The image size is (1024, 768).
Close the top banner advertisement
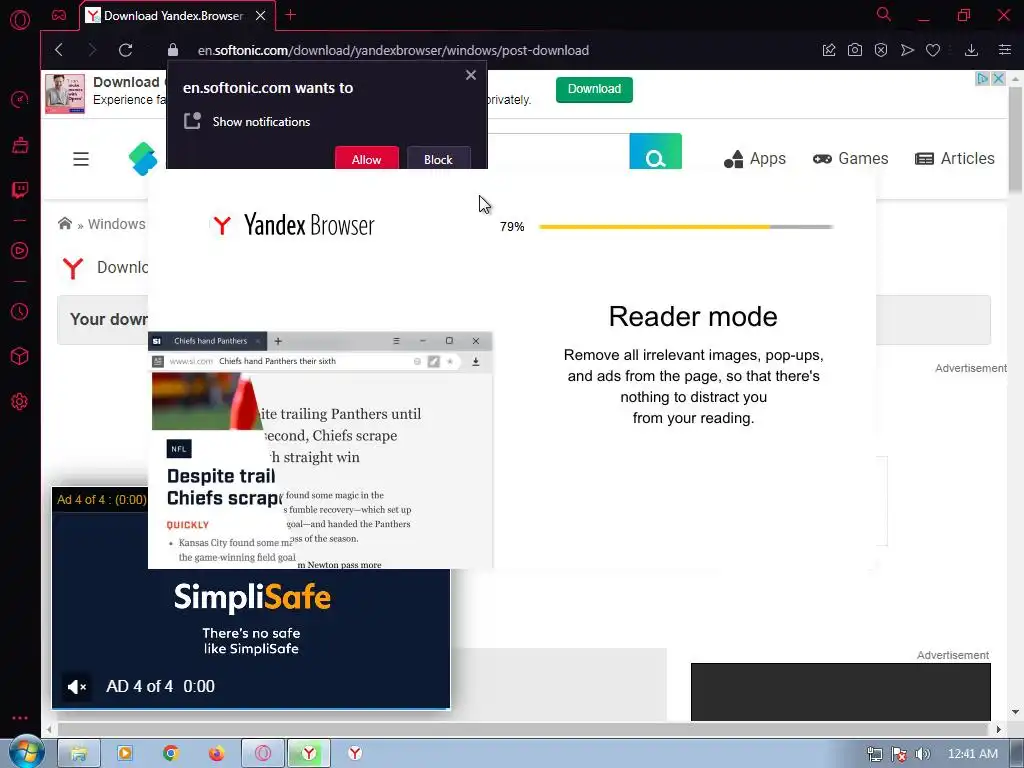[x=999, y=78]
